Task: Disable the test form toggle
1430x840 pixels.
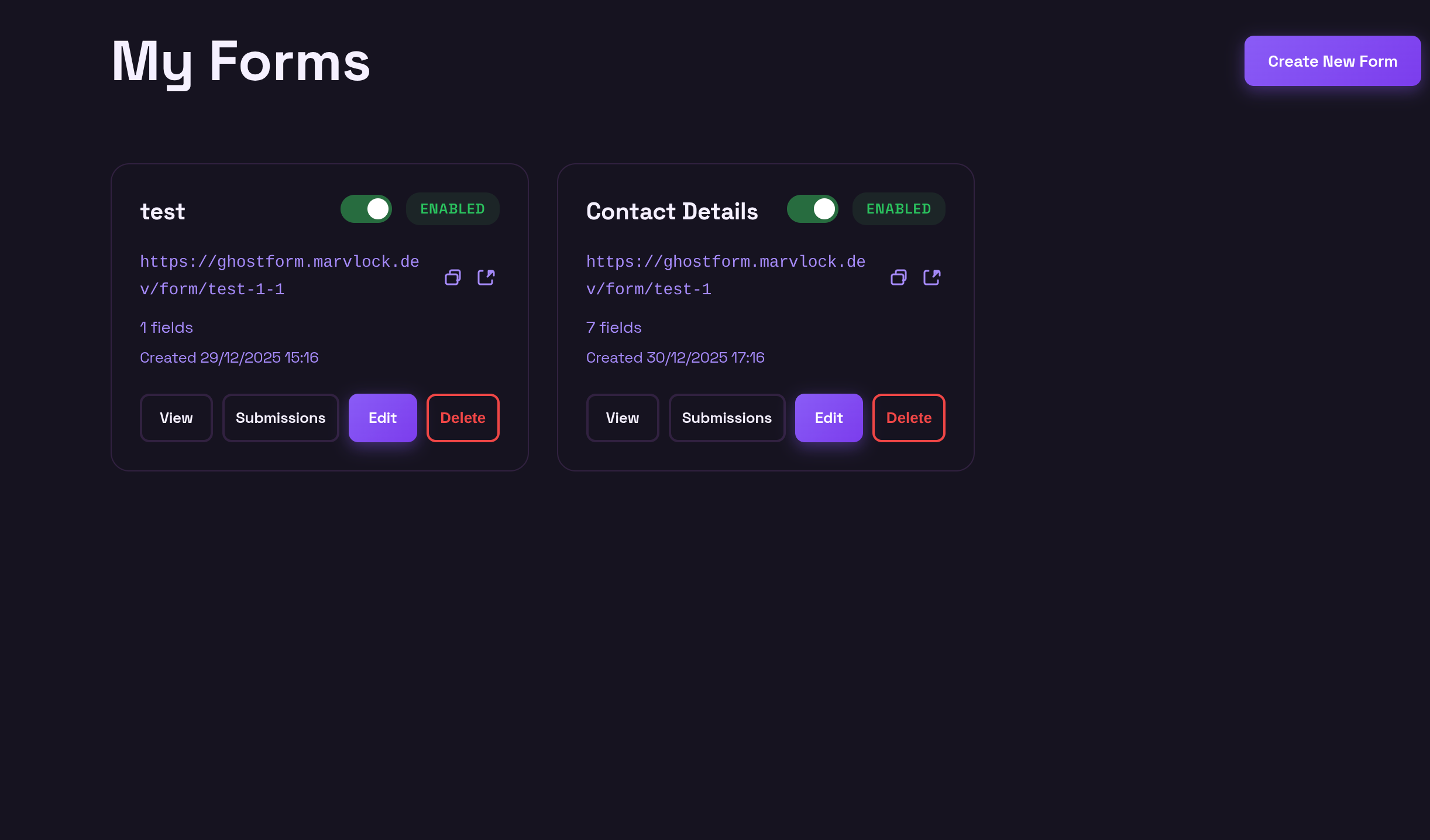Action: pyautogui.click(x=366, y=208)
